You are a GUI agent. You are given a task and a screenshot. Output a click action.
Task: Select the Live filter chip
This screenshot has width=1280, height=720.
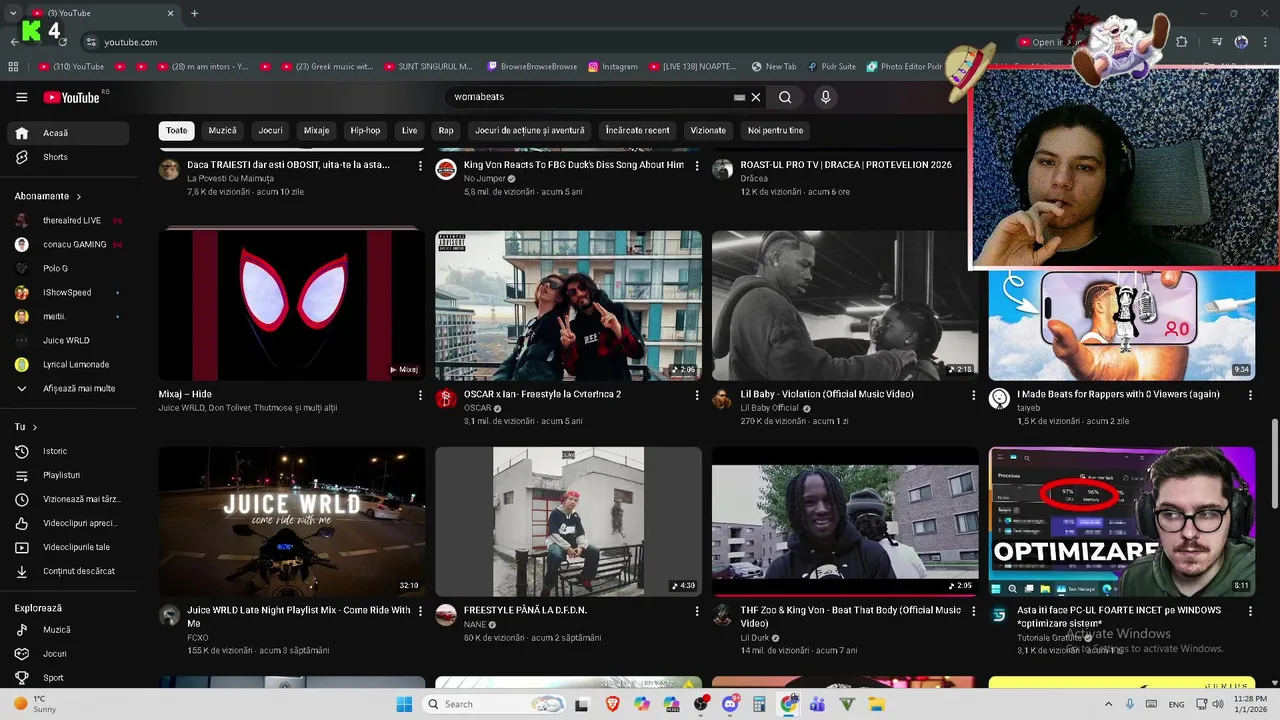(x=410, y=130)
